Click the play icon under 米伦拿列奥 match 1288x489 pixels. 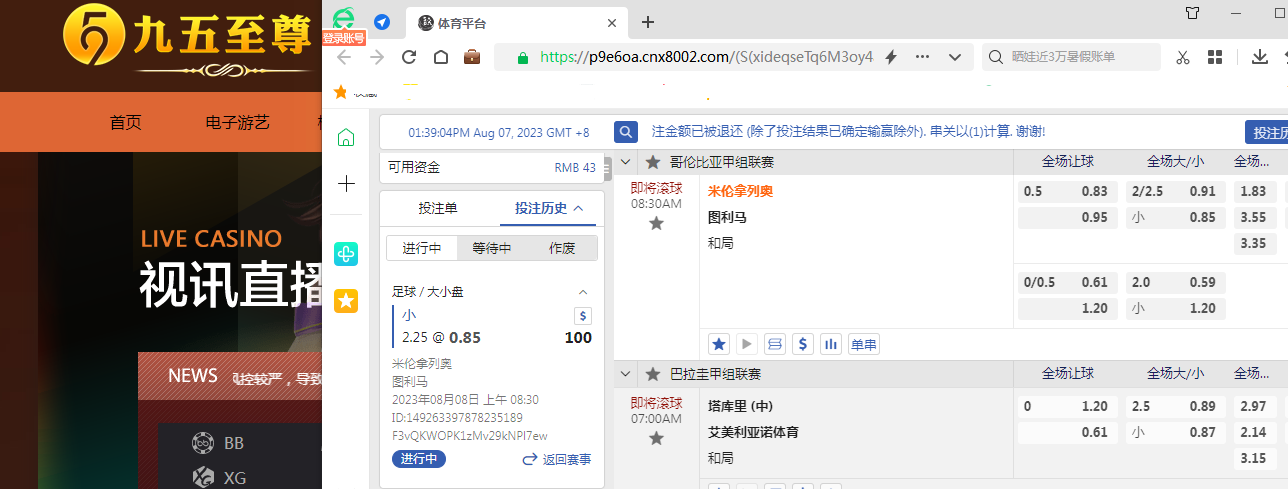click(x=746, y=344)
